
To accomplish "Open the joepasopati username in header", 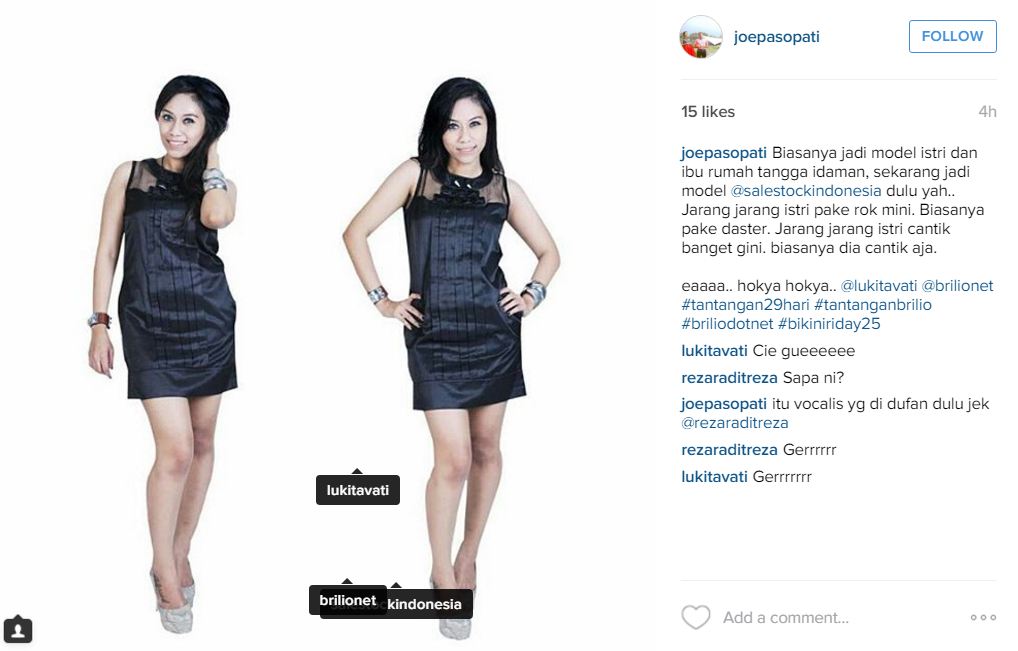I will click(x=776, y=37).
